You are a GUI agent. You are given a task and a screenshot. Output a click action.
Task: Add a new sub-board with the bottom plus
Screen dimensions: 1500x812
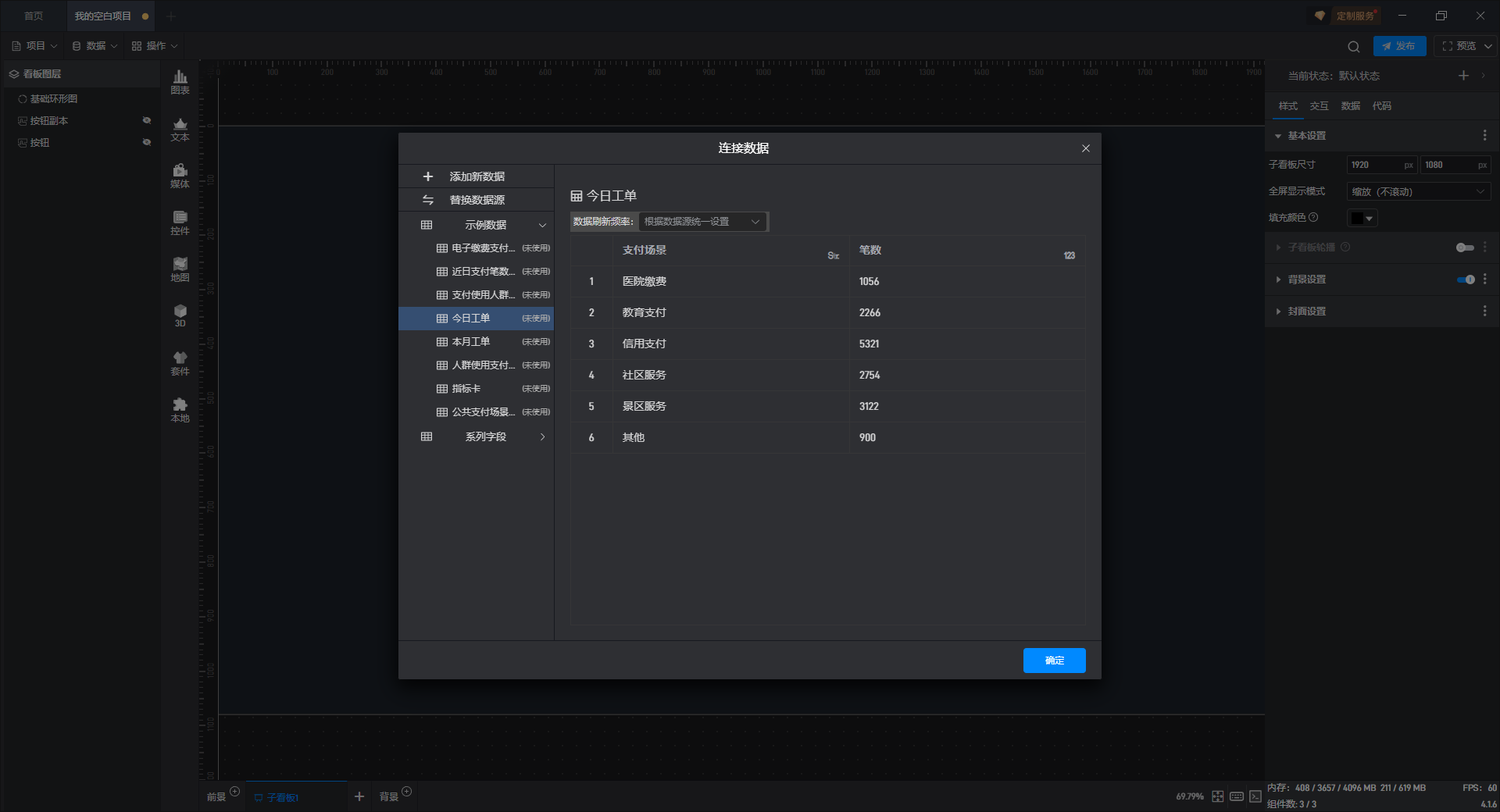pyautogui.click(x=359, y=796)
